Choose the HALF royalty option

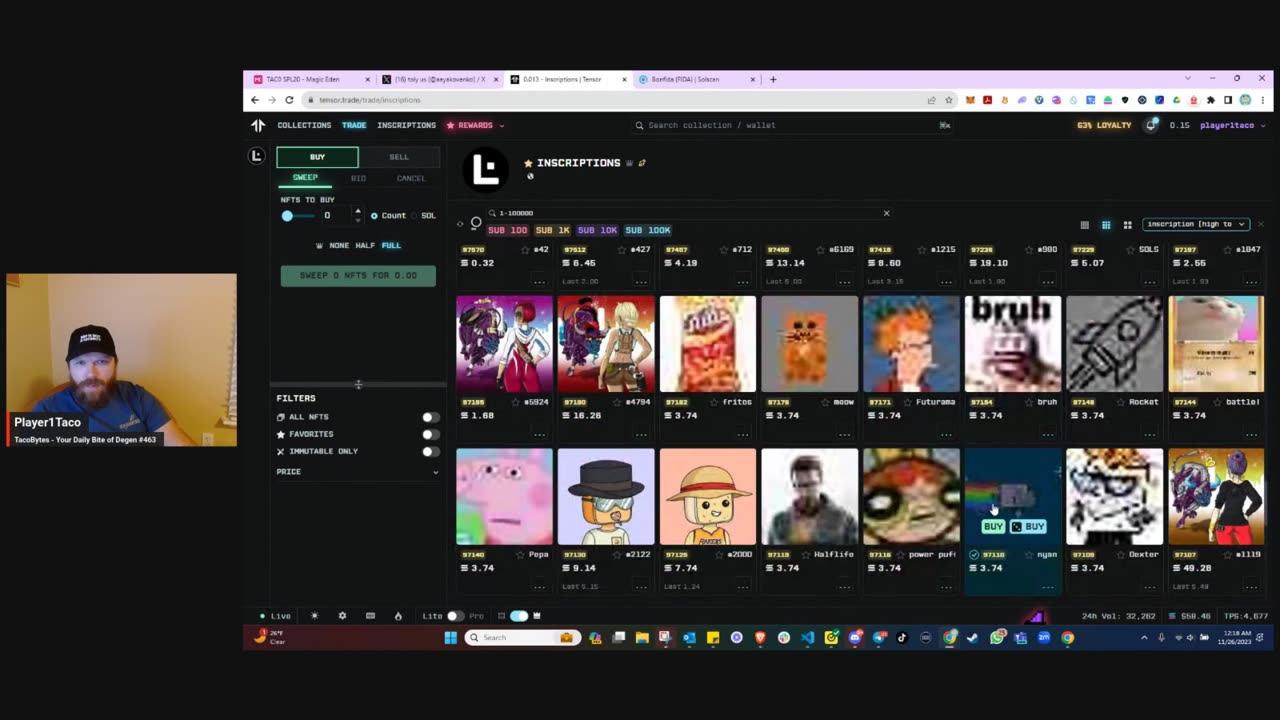[x=365, y=245]
